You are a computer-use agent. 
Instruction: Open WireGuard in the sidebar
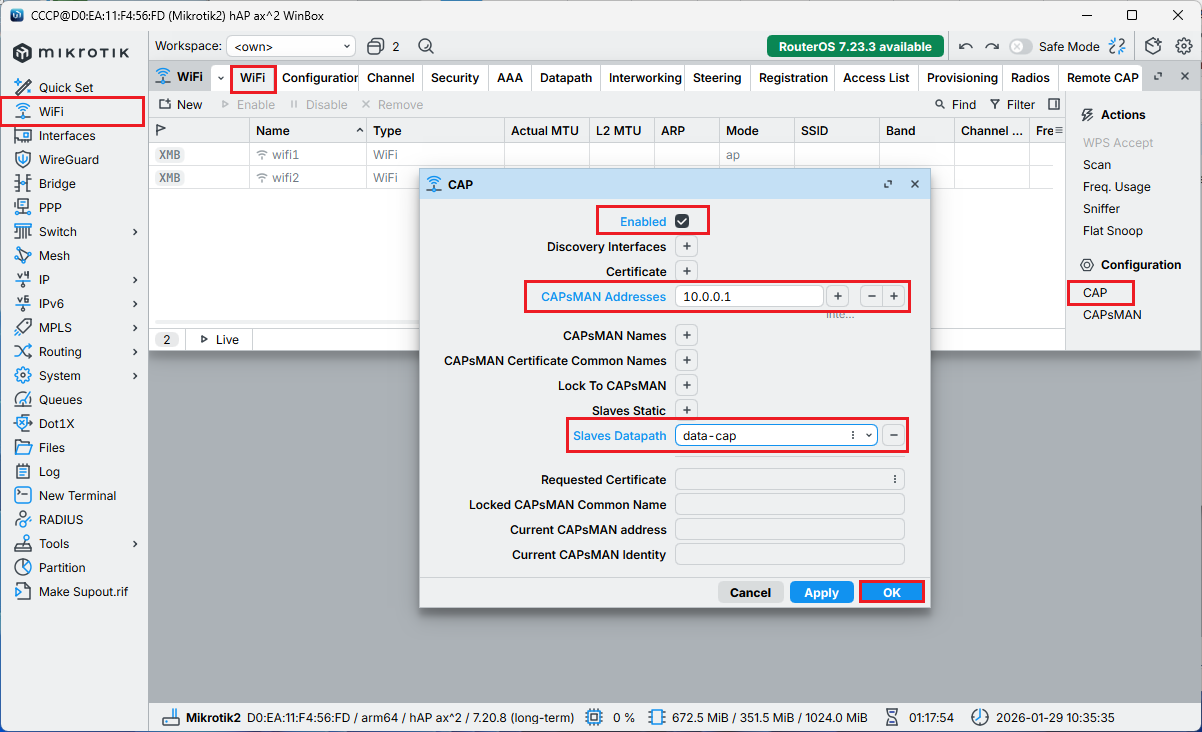click(69, 159)
